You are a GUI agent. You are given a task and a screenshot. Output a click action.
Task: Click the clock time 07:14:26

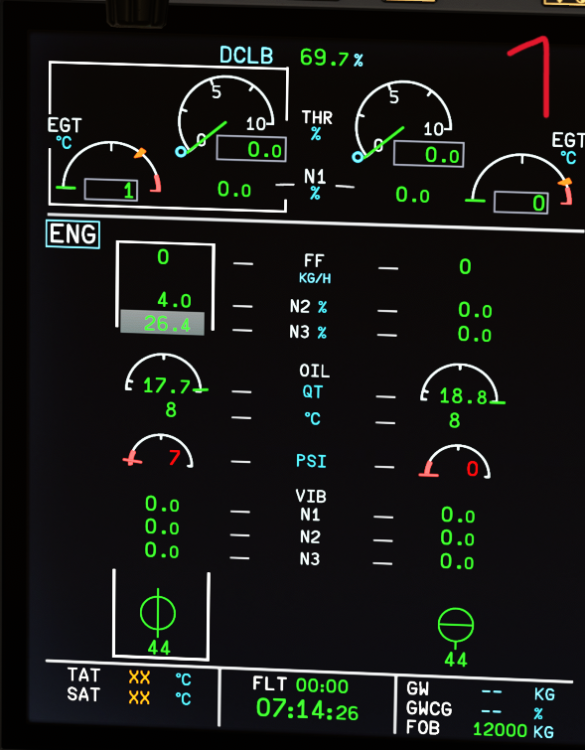point(307,709)
